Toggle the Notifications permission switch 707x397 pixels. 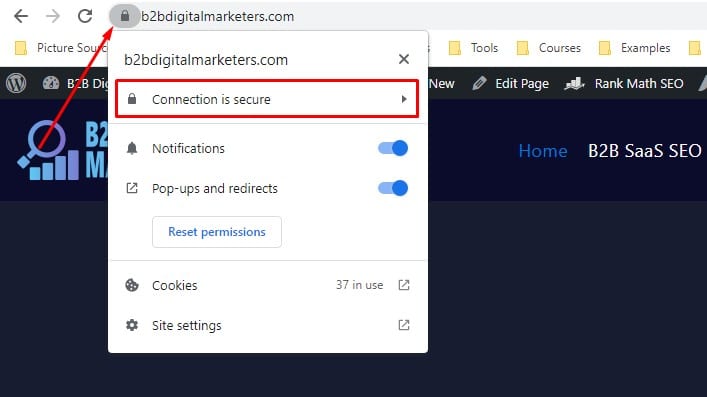[x=393, y=148]
